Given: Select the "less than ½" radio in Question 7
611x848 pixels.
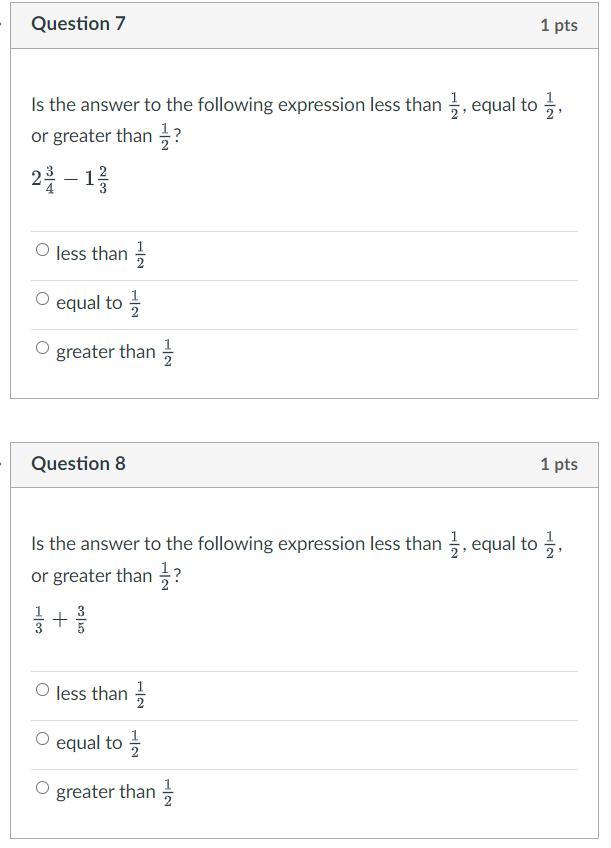Looking at the screenshot, I should pos(42,250).
